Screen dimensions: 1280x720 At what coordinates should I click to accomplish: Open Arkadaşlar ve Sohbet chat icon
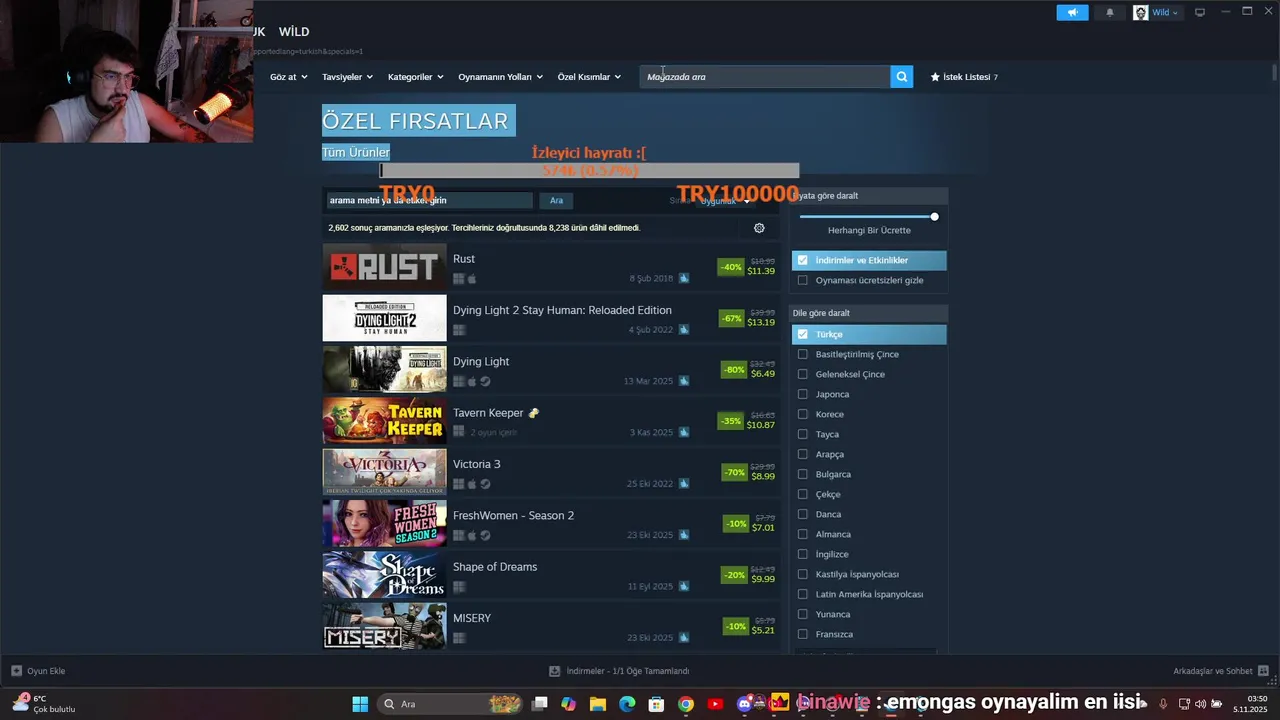pyautogui.click(x=1263, y=671)
